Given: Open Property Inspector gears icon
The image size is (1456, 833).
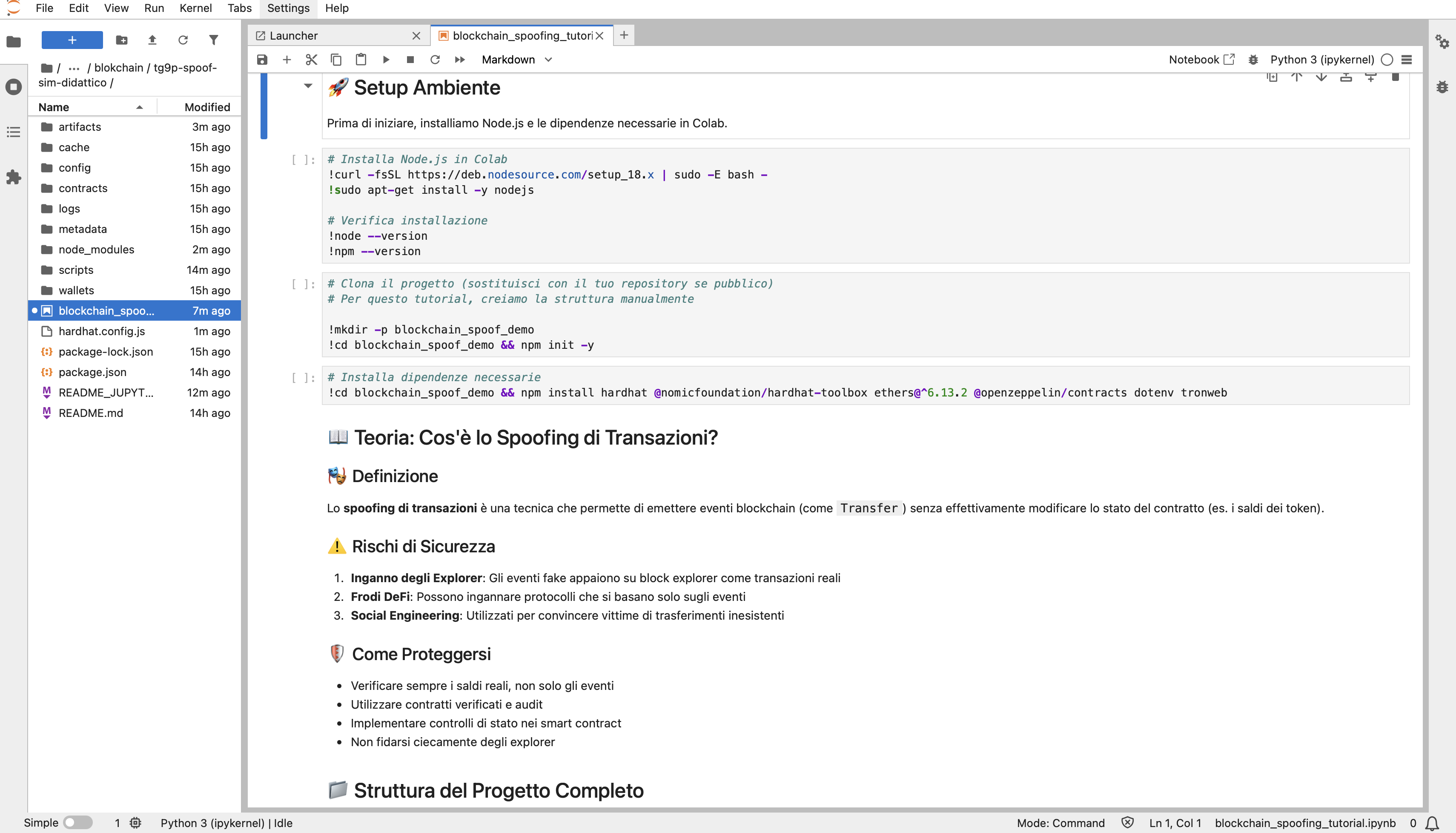Looking at the screenshot, I should point(1442,41).
